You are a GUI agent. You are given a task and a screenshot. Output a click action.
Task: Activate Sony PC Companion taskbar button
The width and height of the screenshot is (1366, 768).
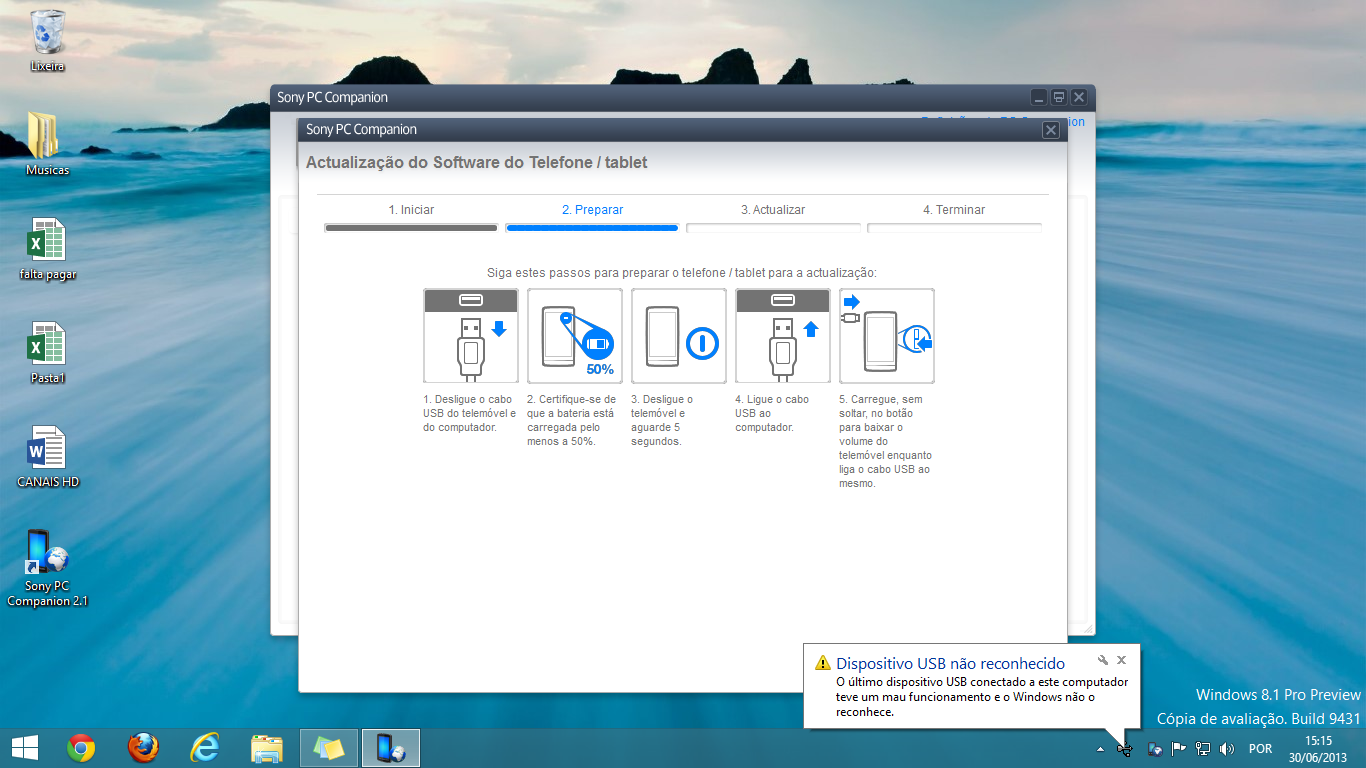click(391, 747)
